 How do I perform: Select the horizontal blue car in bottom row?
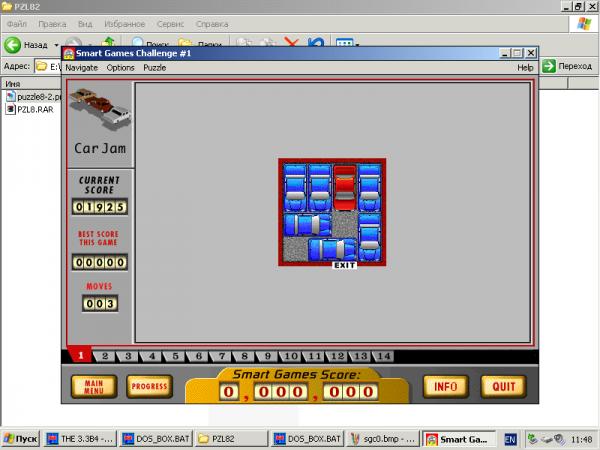point(333,249)
